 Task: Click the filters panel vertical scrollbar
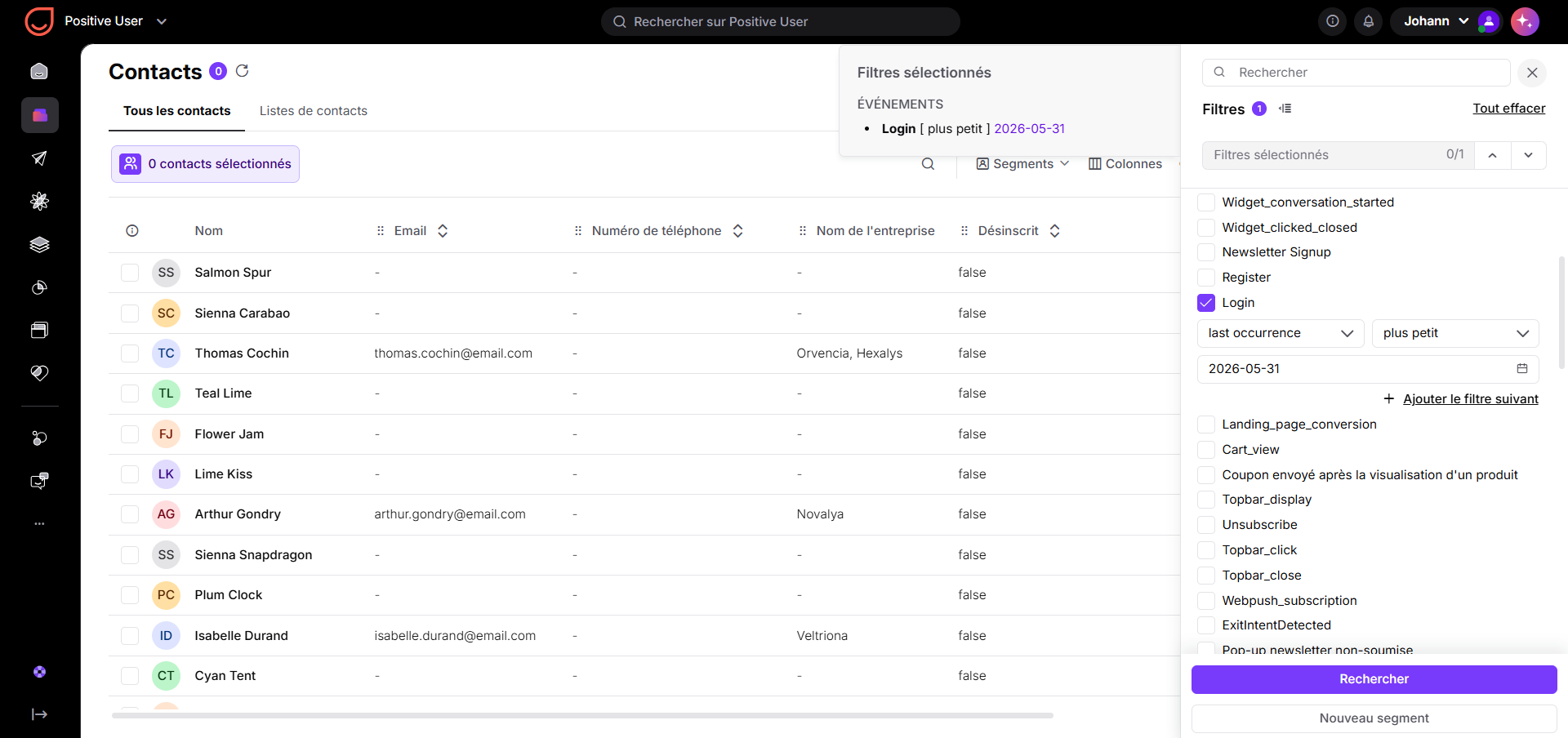[x=1561, y=312]
